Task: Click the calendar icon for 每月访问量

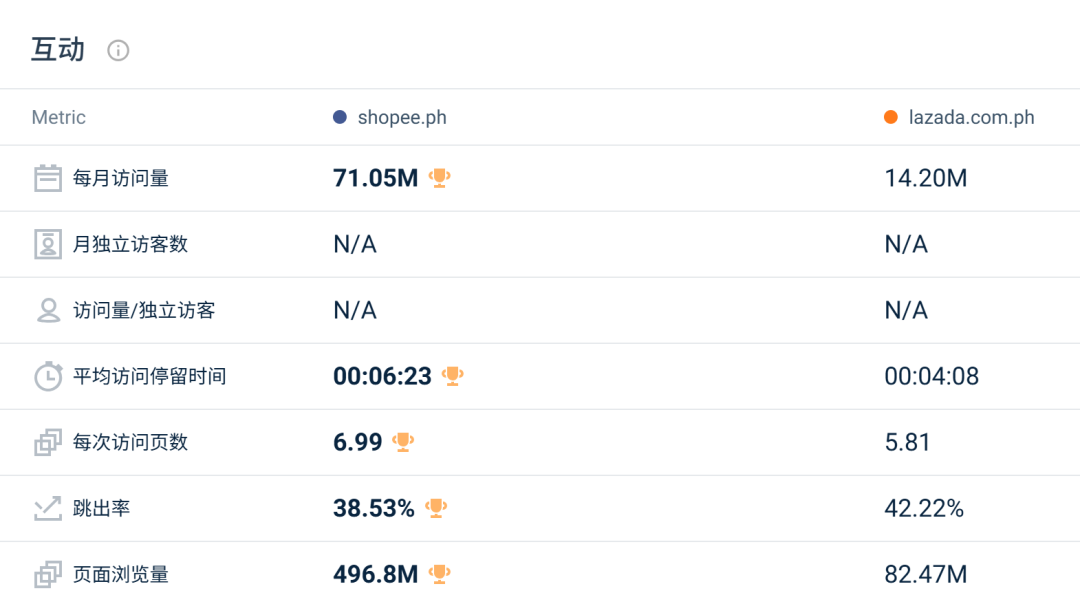Action: 48,178
